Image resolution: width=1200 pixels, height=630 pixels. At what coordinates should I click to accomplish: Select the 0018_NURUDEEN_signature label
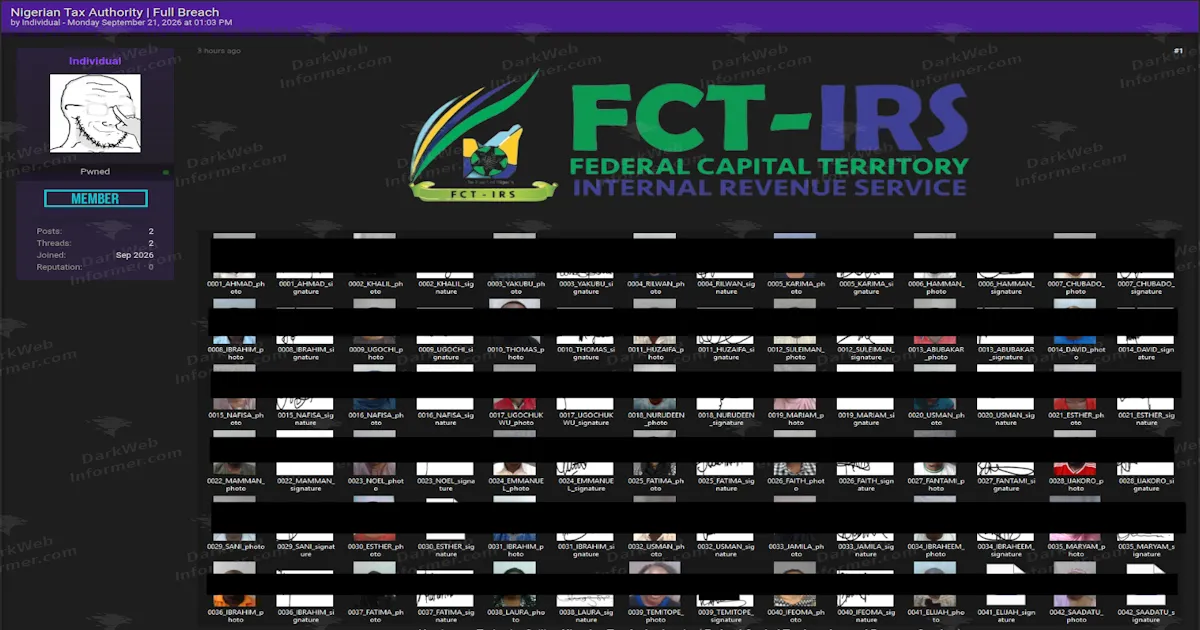pos(726,418)
